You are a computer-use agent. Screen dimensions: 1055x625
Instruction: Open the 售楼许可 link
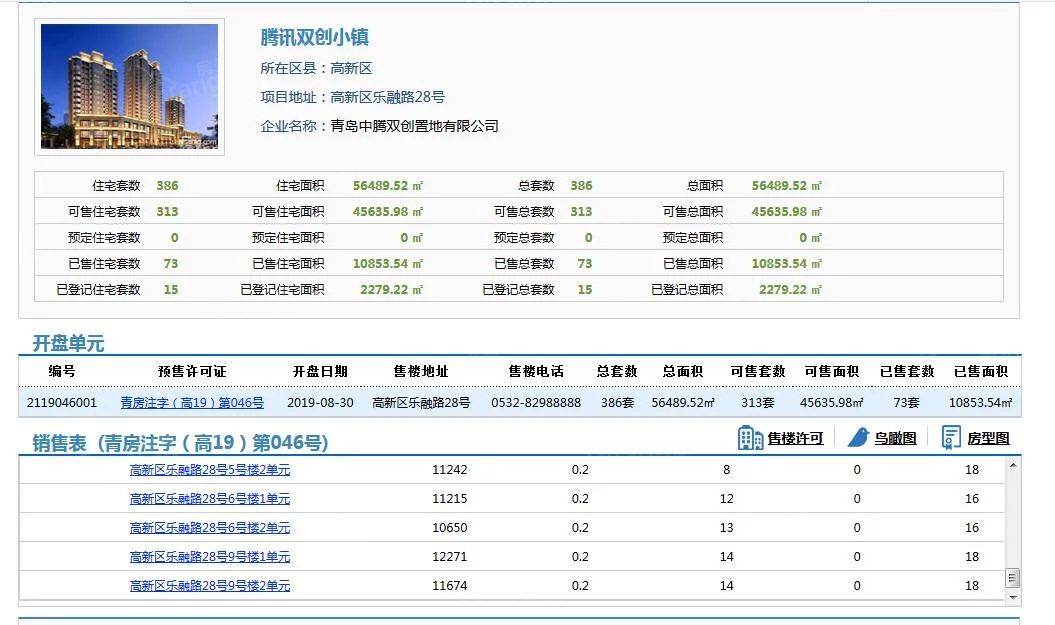pos(795,439)
